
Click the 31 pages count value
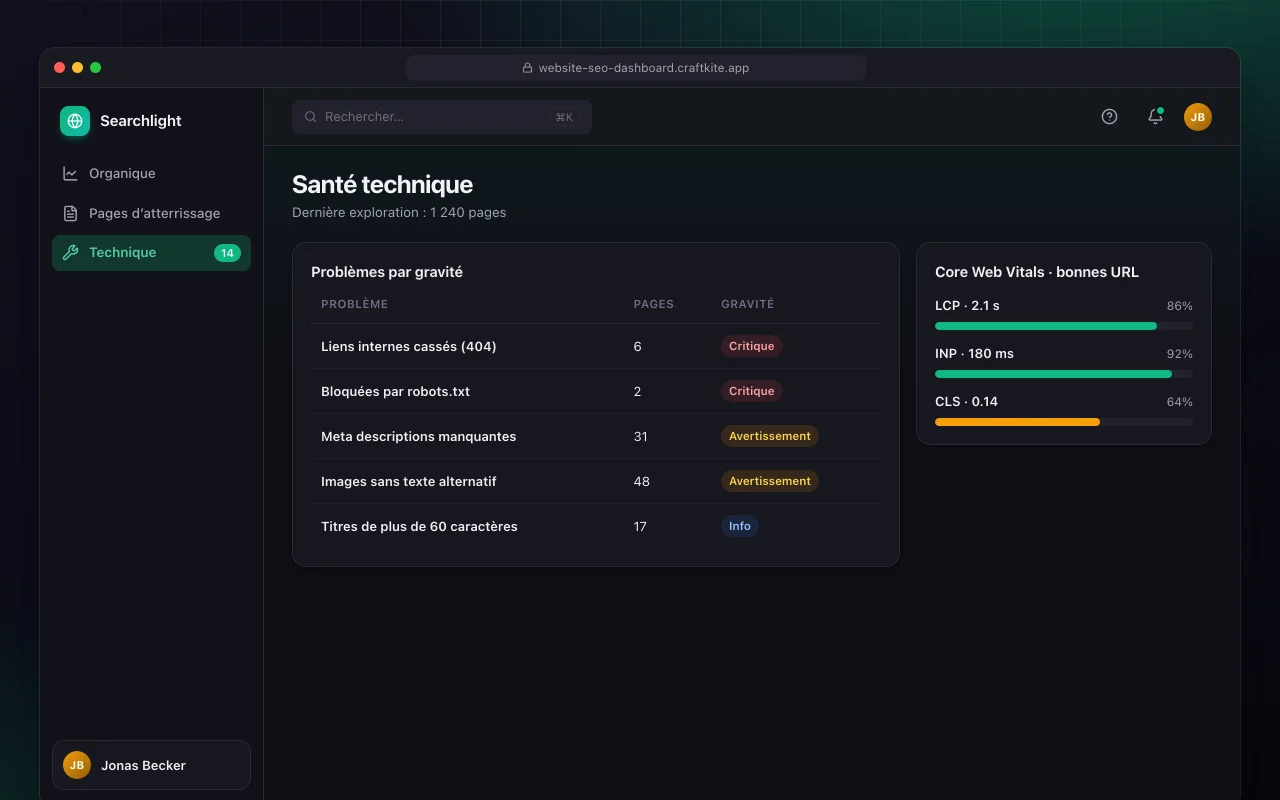tap(641, 436)
